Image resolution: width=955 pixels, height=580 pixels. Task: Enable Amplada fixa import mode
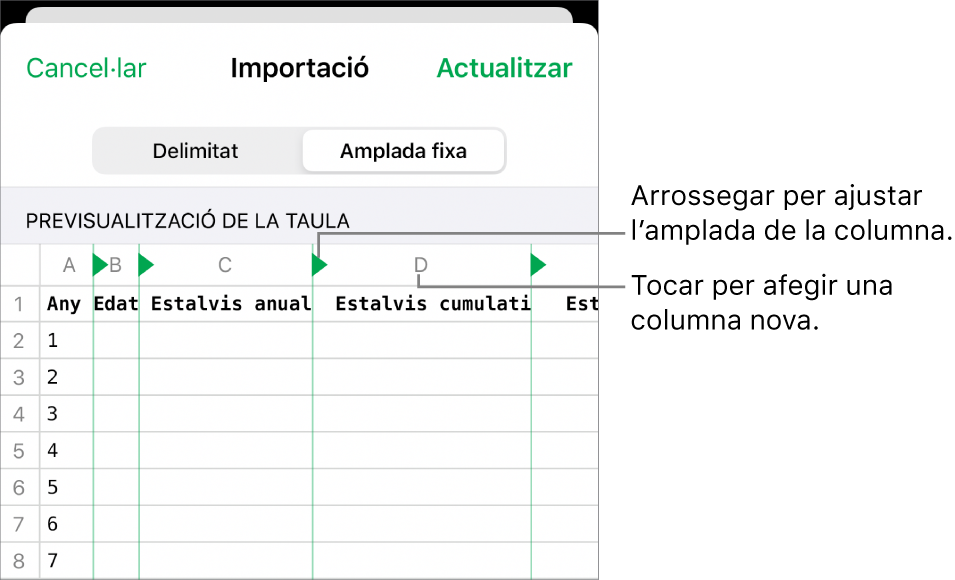click(x=403, y=150)
